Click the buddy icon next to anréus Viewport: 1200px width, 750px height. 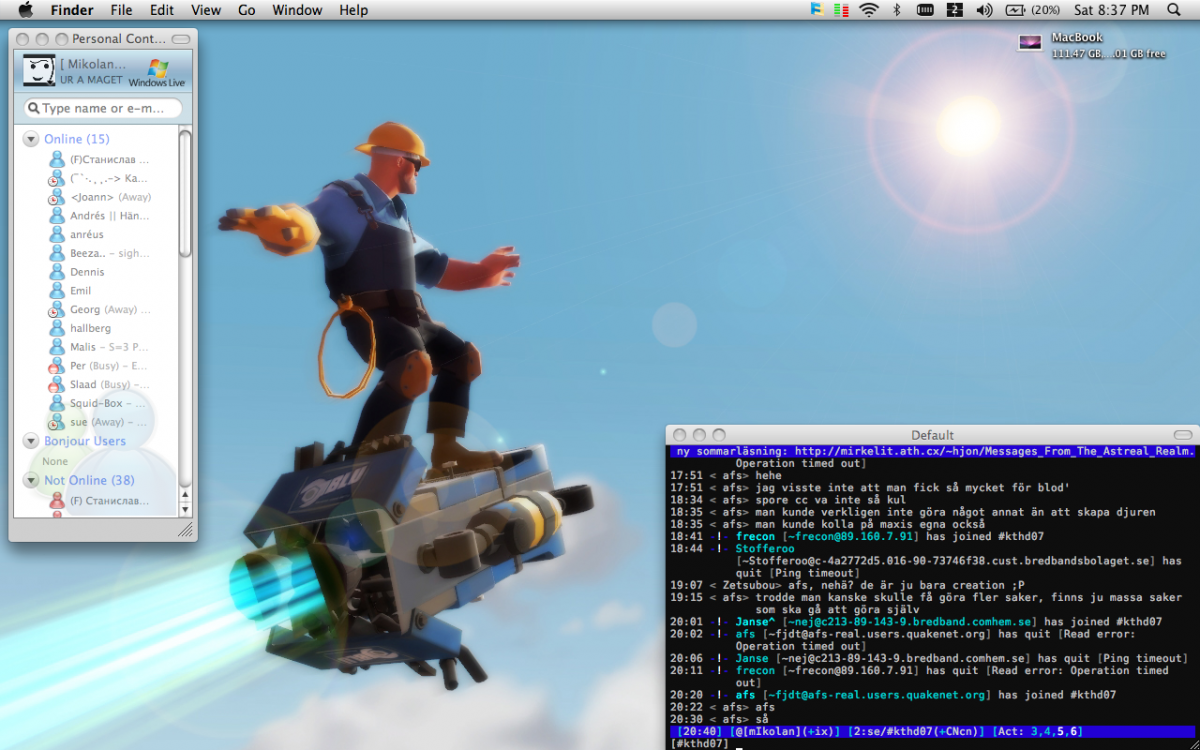57,235
